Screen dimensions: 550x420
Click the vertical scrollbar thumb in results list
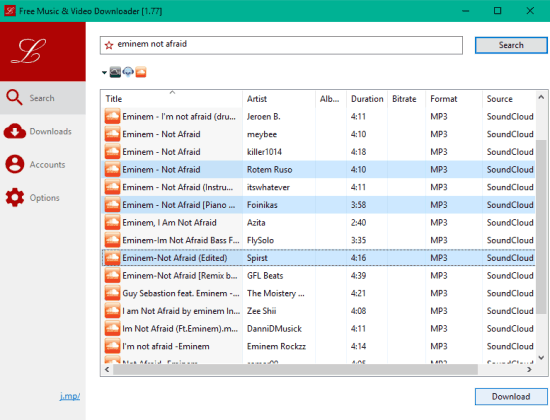click(541, 227)
